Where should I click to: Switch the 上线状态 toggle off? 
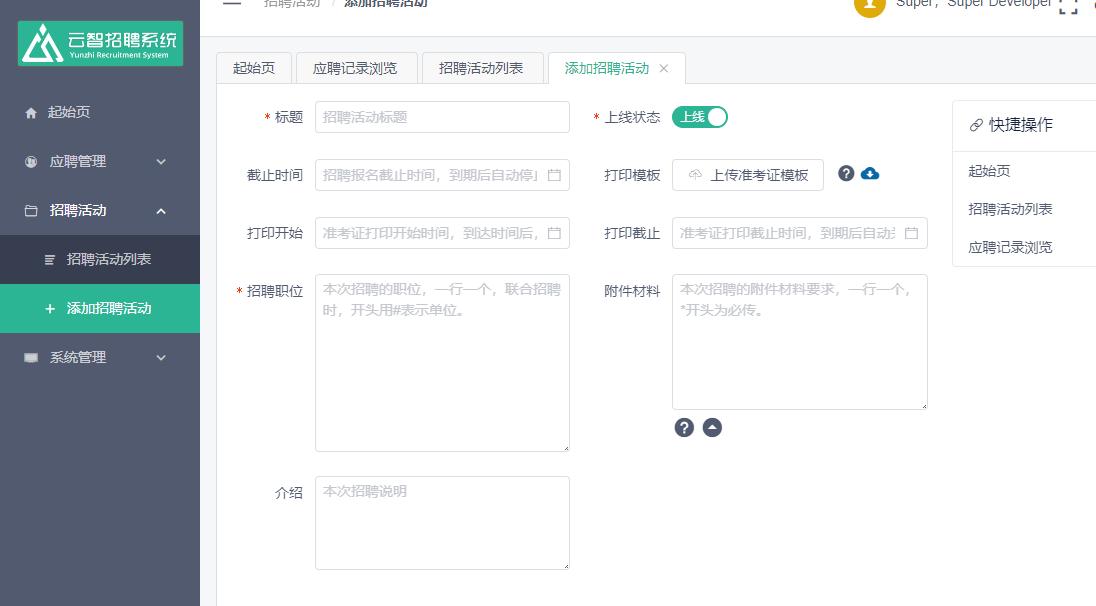700,117
